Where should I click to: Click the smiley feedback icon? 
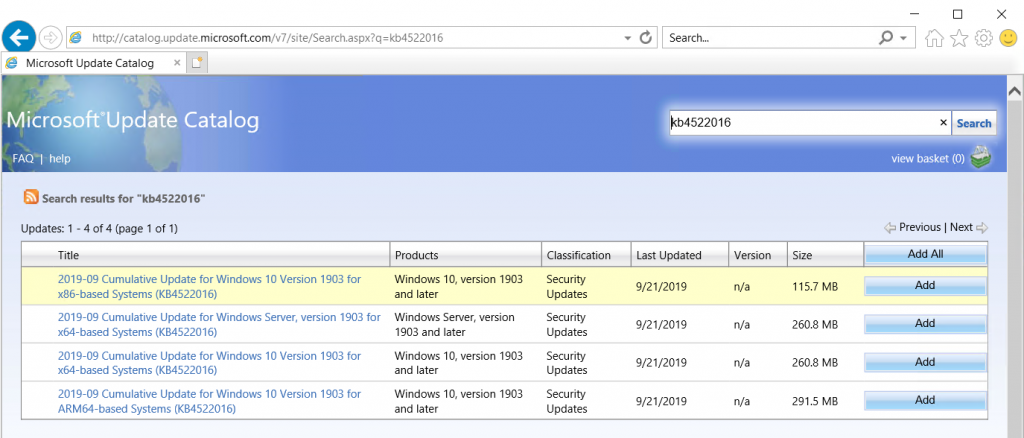[1009, 38]
